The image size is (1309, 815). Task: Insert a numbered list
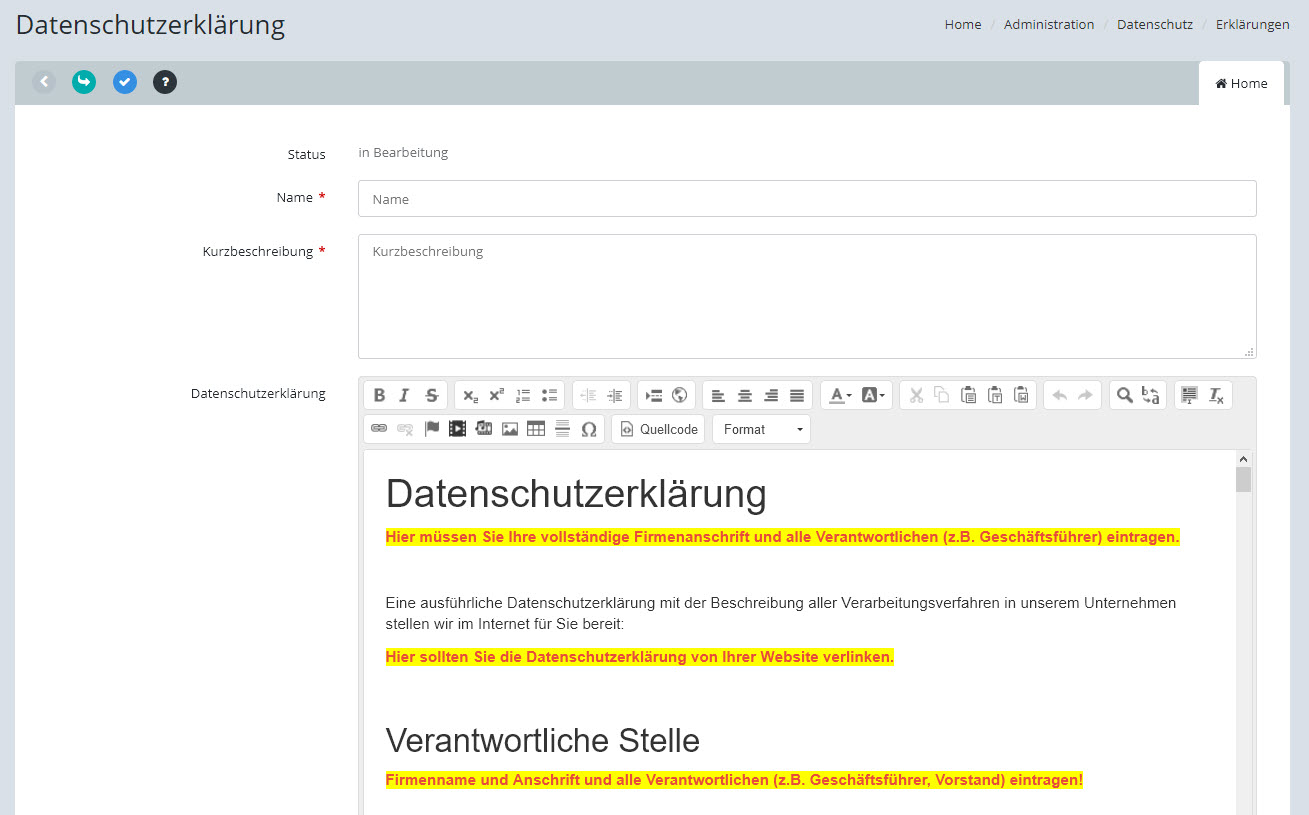coord(523,395)
